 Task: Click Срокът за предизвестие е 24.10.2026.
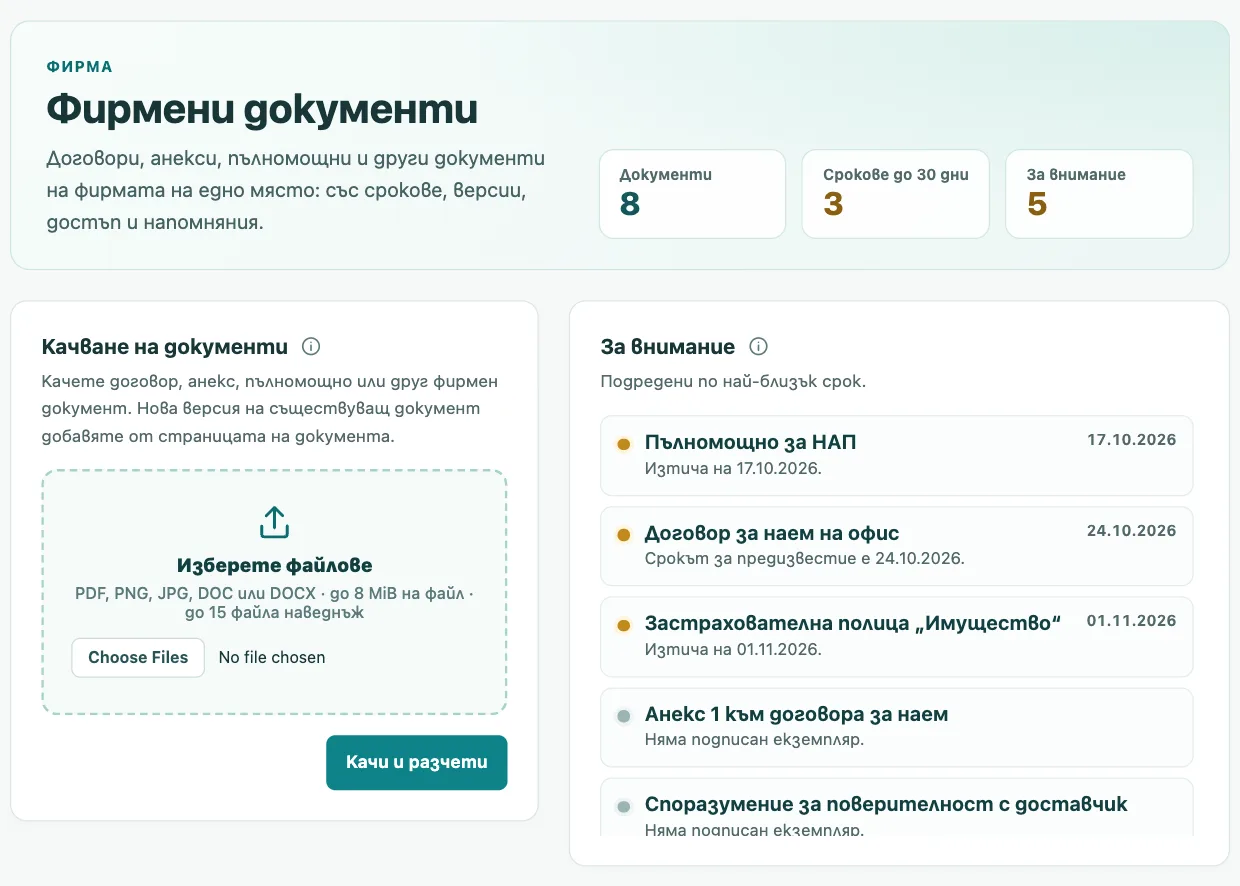(x=805, y=558)
